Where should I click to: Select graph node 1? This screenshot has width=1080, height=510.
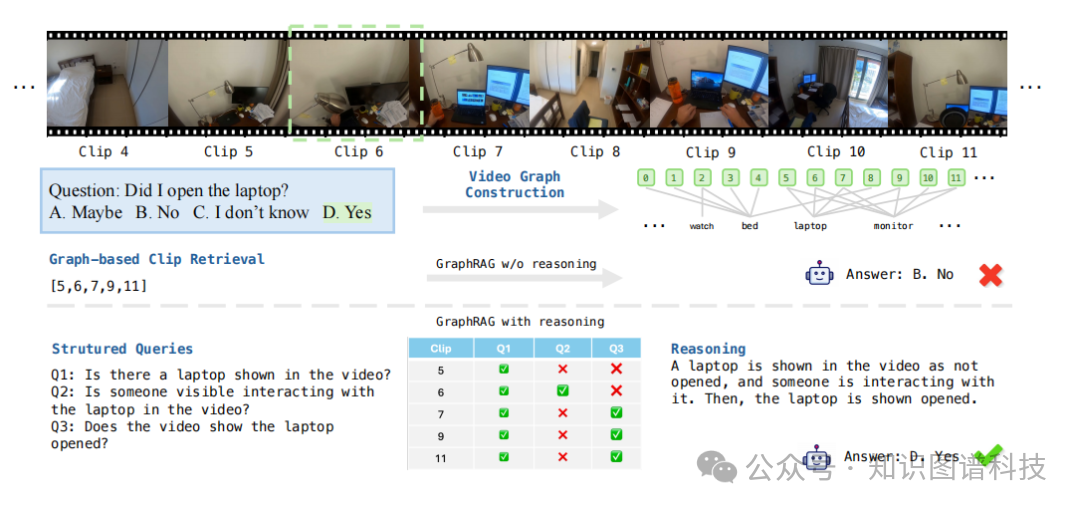point(674,178)
